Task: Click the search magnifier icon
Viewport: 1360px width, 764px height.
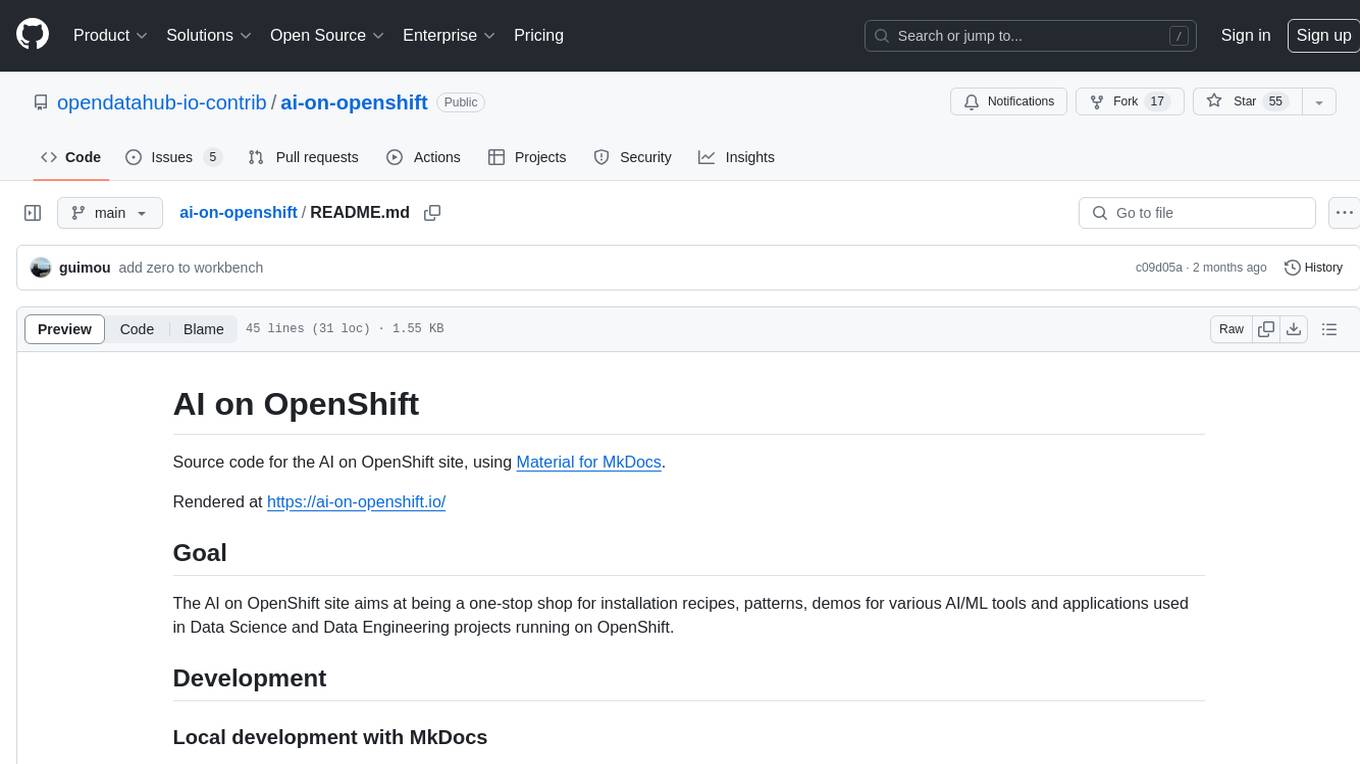Action: pos(882,36)
